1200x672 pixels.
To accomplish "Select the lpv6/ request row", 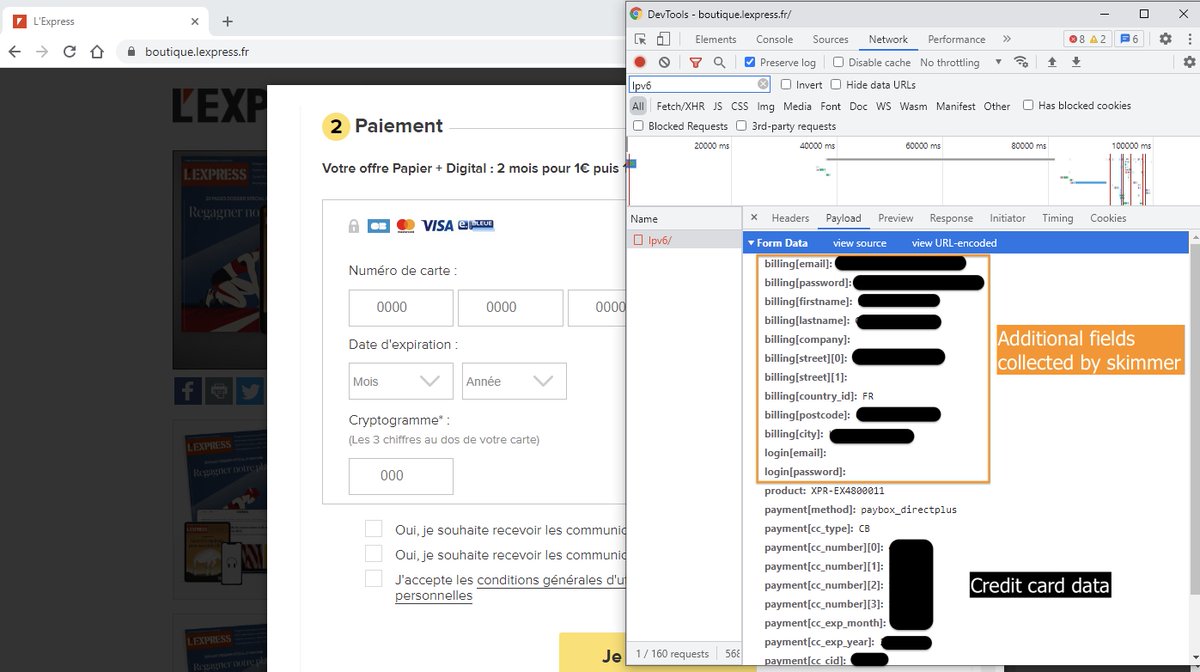I will [x=684, y=240].
